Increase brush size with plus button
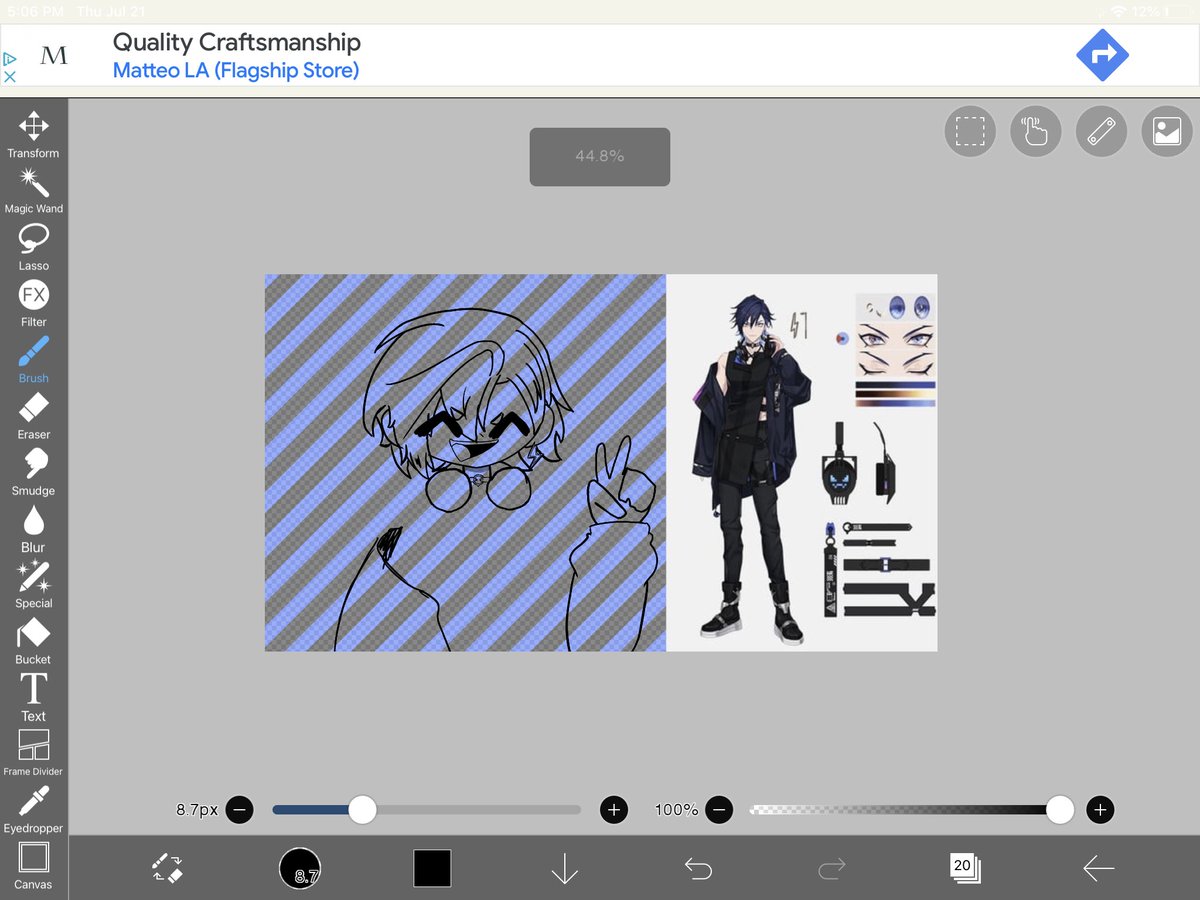 coord(614,810)
